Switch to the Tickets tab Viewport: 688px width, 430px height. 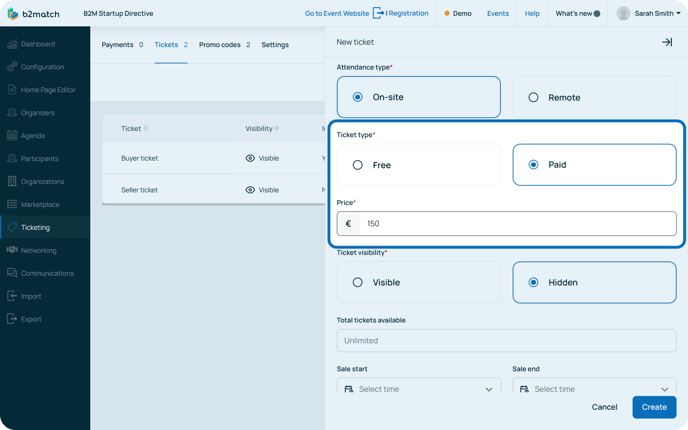coord(171,45)
